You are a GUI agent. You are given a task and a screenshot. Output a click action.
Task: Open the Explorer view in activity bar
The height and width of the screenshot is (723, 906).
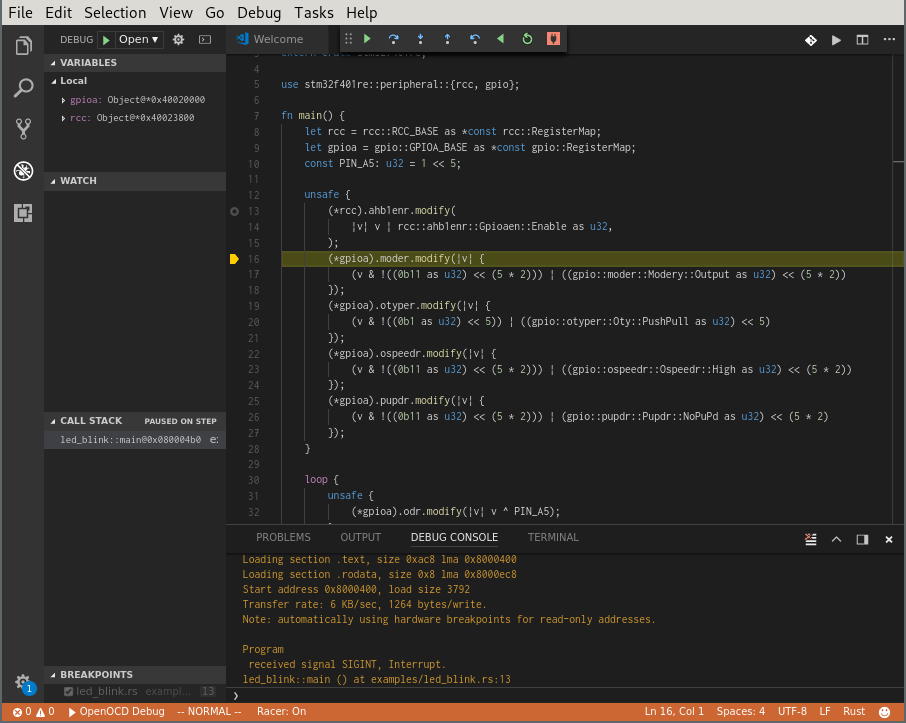[23, 46]
